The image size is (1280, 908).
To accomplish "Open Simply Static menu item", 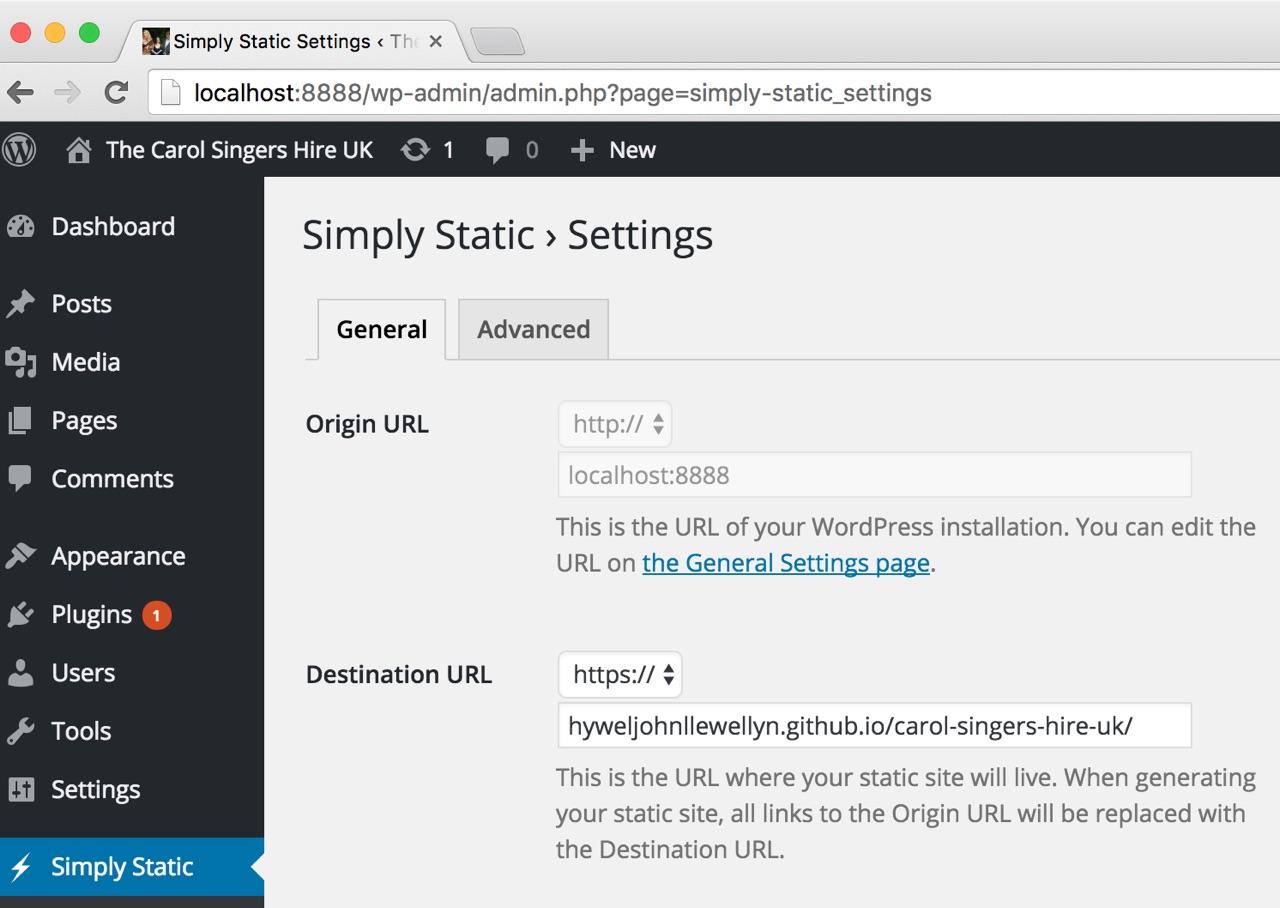I will click(x=132, y=867).
